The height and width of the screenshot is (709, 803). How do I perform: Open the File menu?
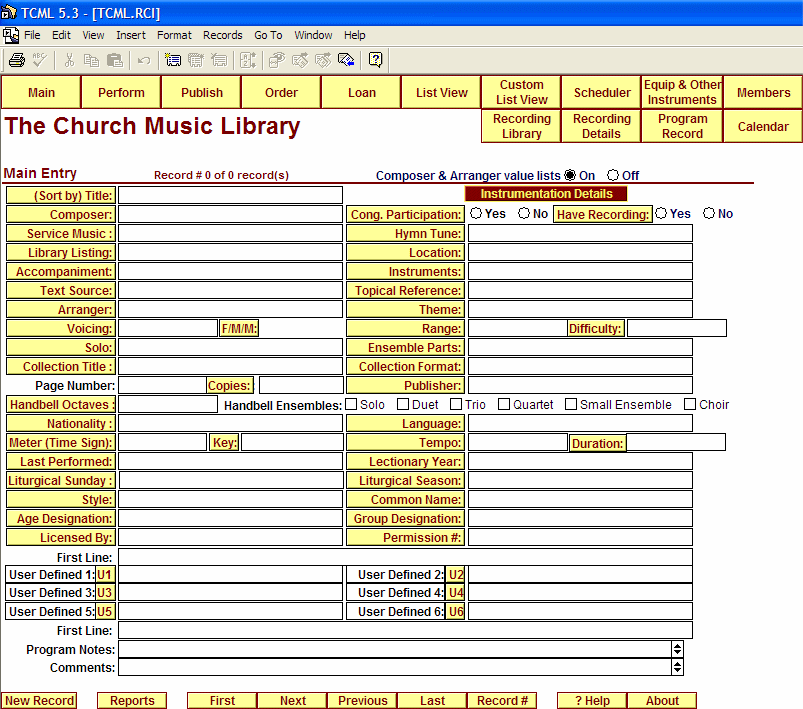pyautogui.click(x=32, y=35)
